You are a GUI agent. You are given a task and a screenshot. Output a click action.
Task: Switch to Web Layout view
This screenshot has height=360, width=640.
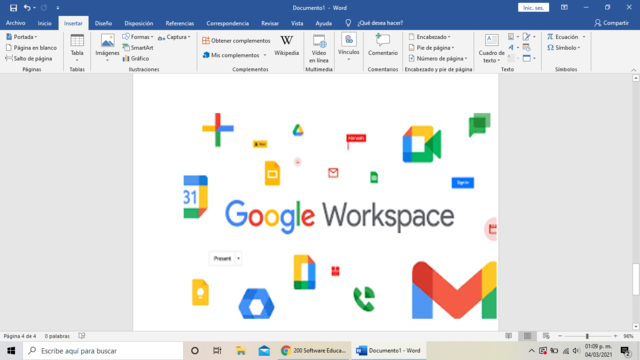click(x=546, y=336)
